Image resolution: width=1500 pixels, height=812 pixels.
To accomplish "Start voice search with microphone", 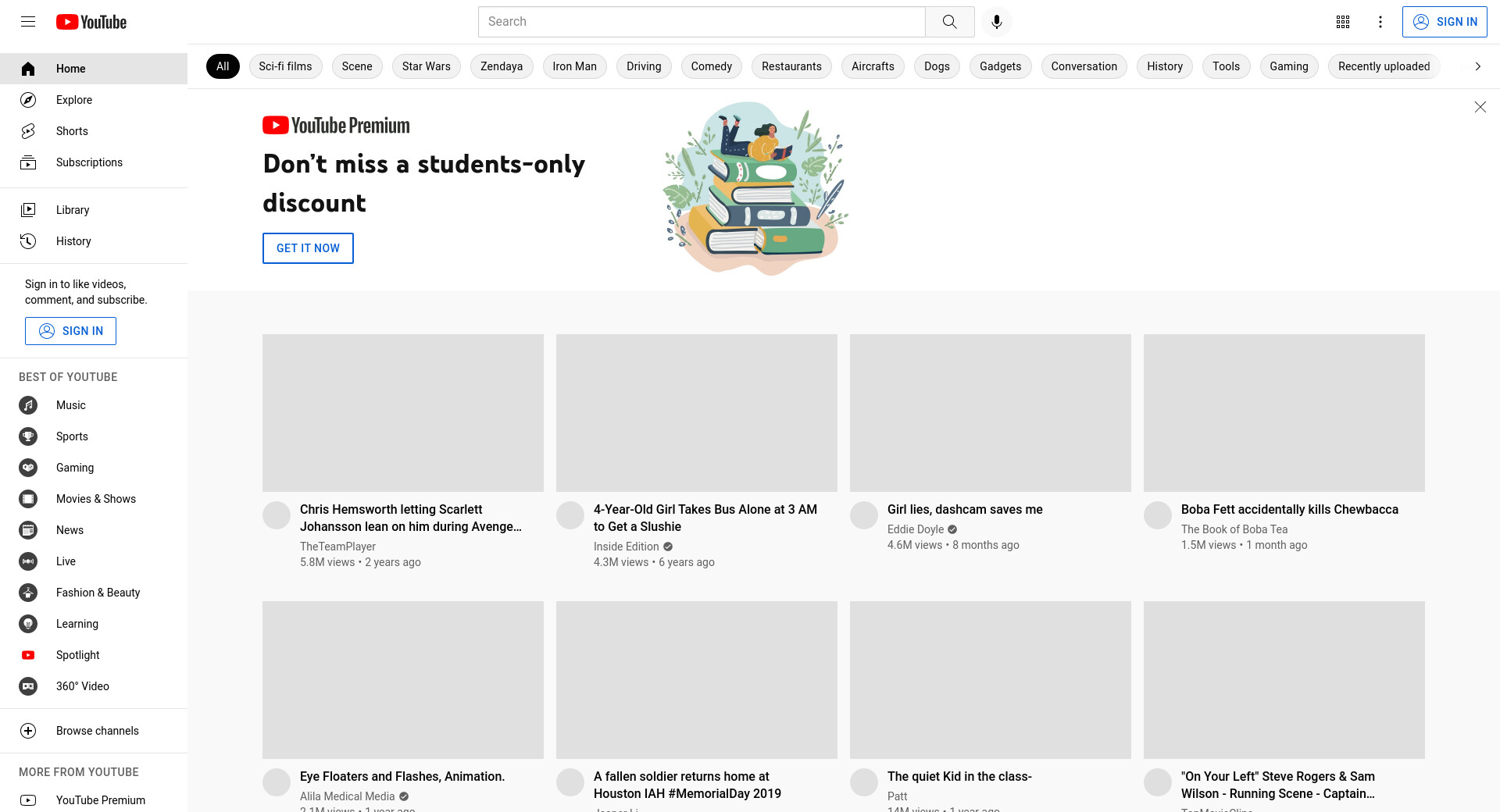I will tap(997, 22).
